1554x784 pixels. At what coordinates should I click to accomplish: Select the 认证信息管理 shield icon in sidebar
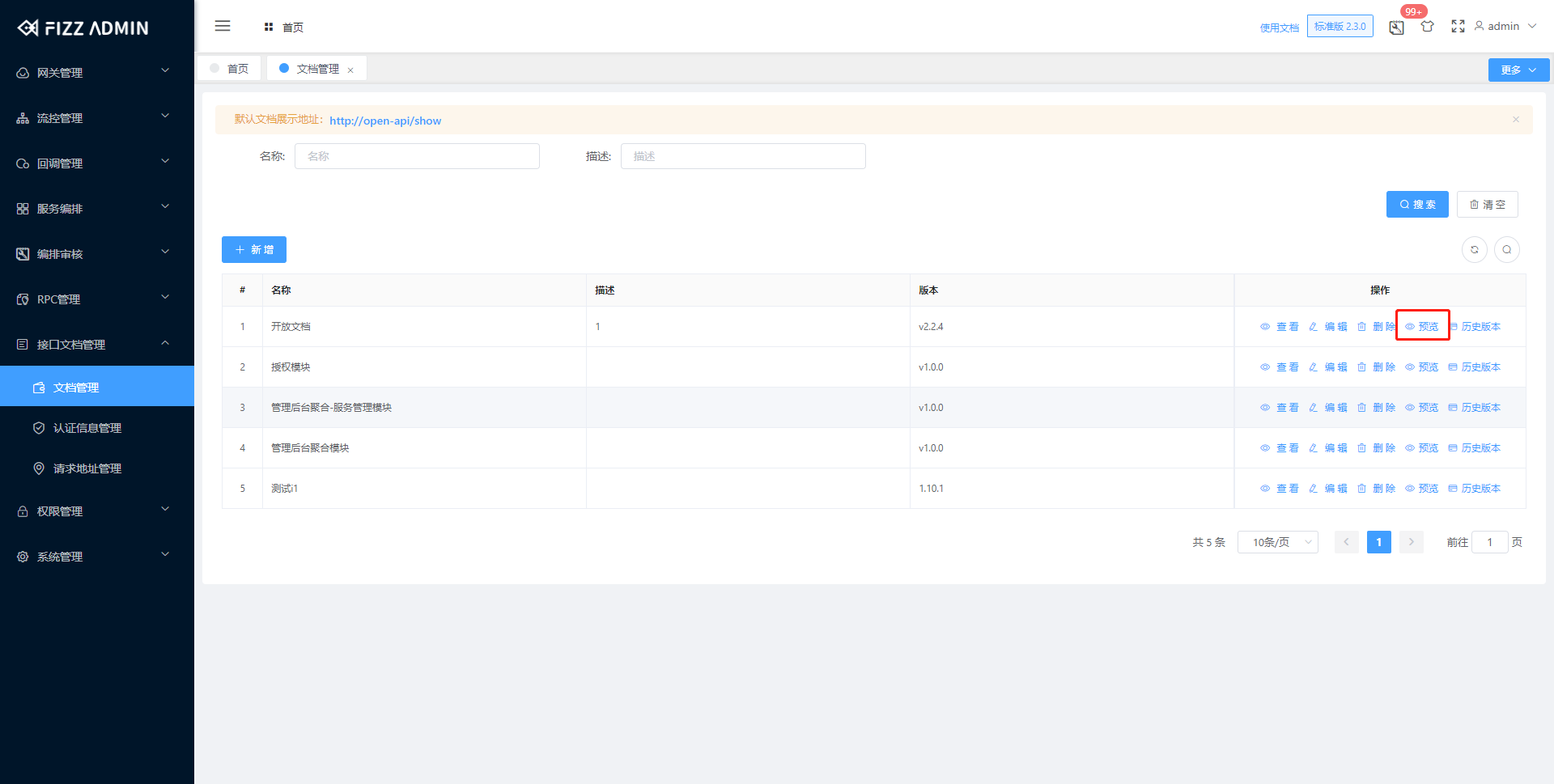coord(39,427)
